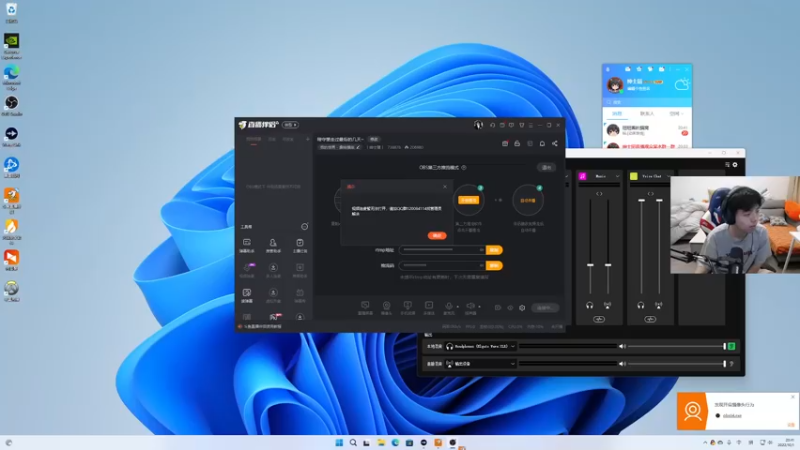This screenshot has height=450, width=800.
Task: Expand microphone options arrow in toolbar
Action: 457,307
